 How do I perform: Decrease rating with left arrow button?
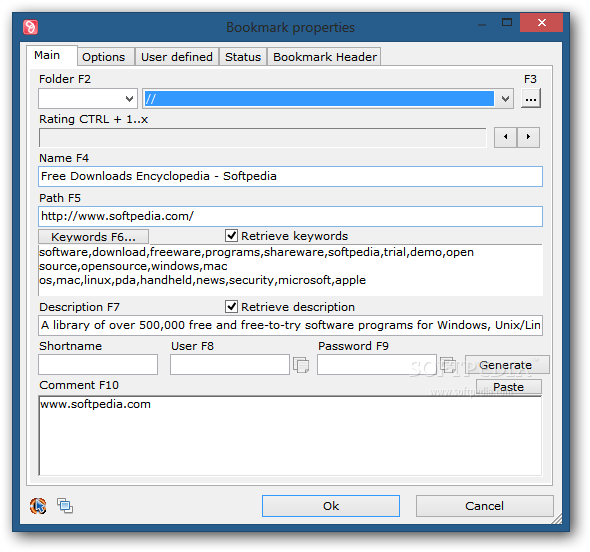(505, 137)
